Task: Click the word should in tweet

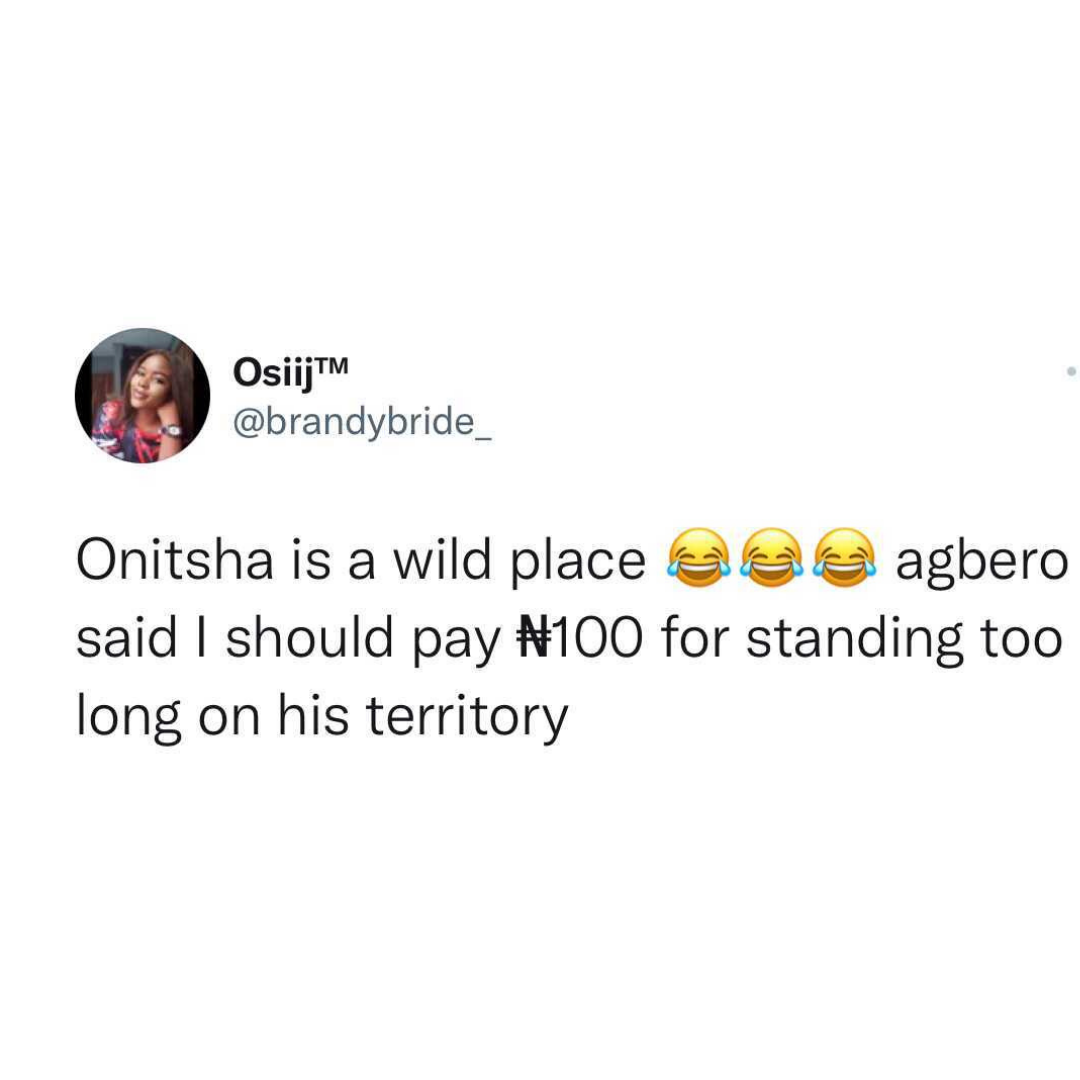Action: pos(310,636)
